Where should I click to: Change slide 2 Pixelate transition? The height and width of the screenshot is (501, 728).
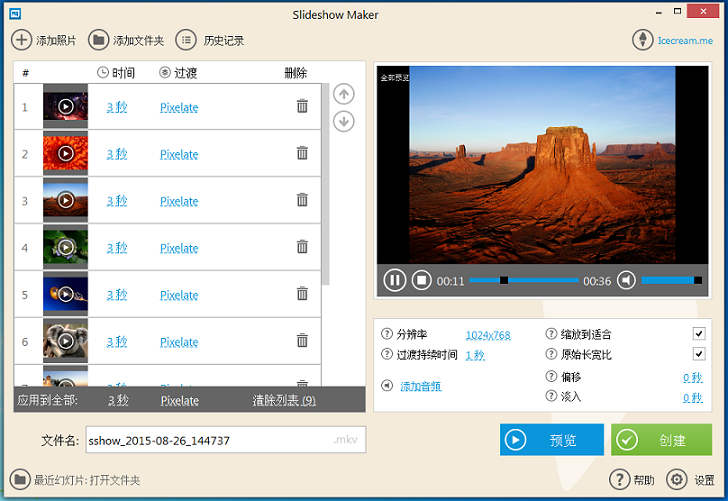pyautogui.click(x=179, y=154)
